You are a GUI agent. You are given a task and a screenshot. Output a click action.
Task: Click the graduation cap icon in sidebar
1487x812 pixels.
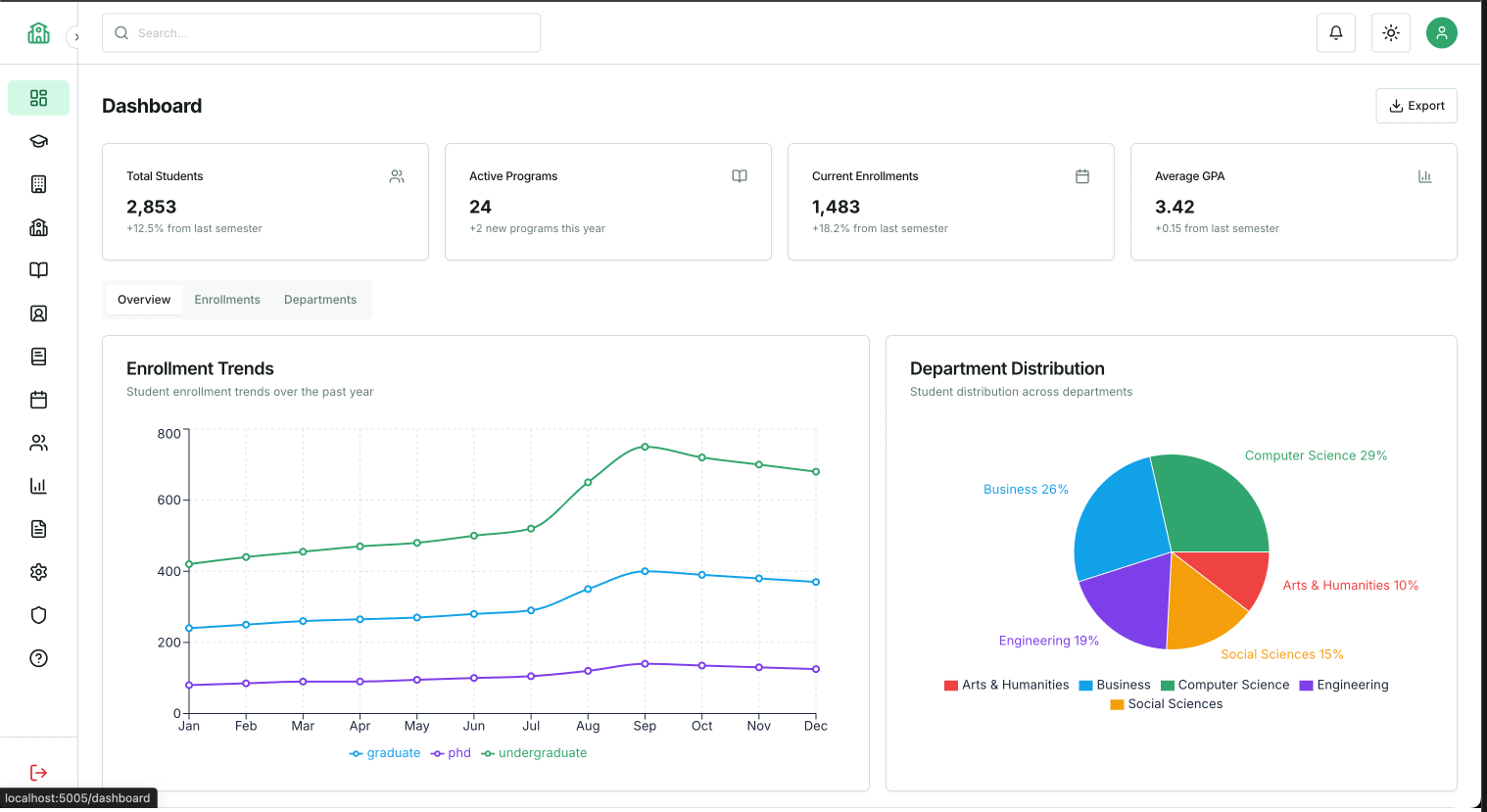coord(38,141)
